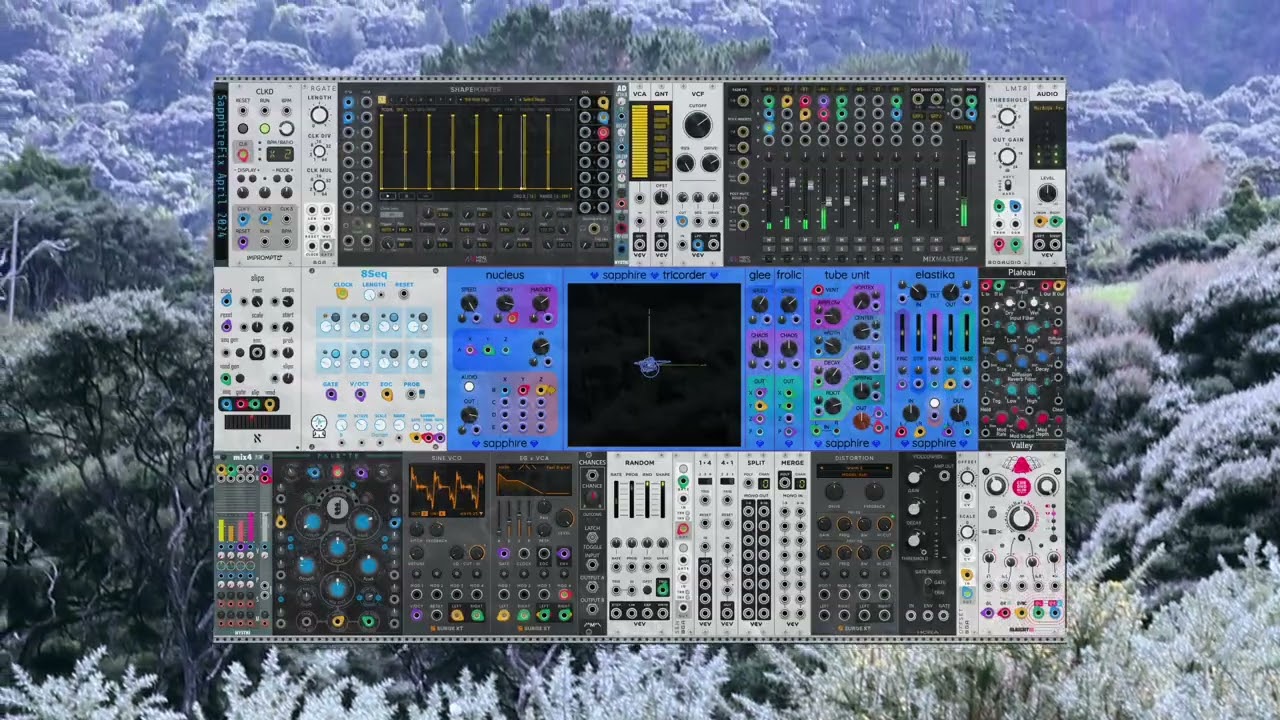Click the Sine VCO waveform display
The width and height of the screenshot is (1280, 720).
coord(447,490)
